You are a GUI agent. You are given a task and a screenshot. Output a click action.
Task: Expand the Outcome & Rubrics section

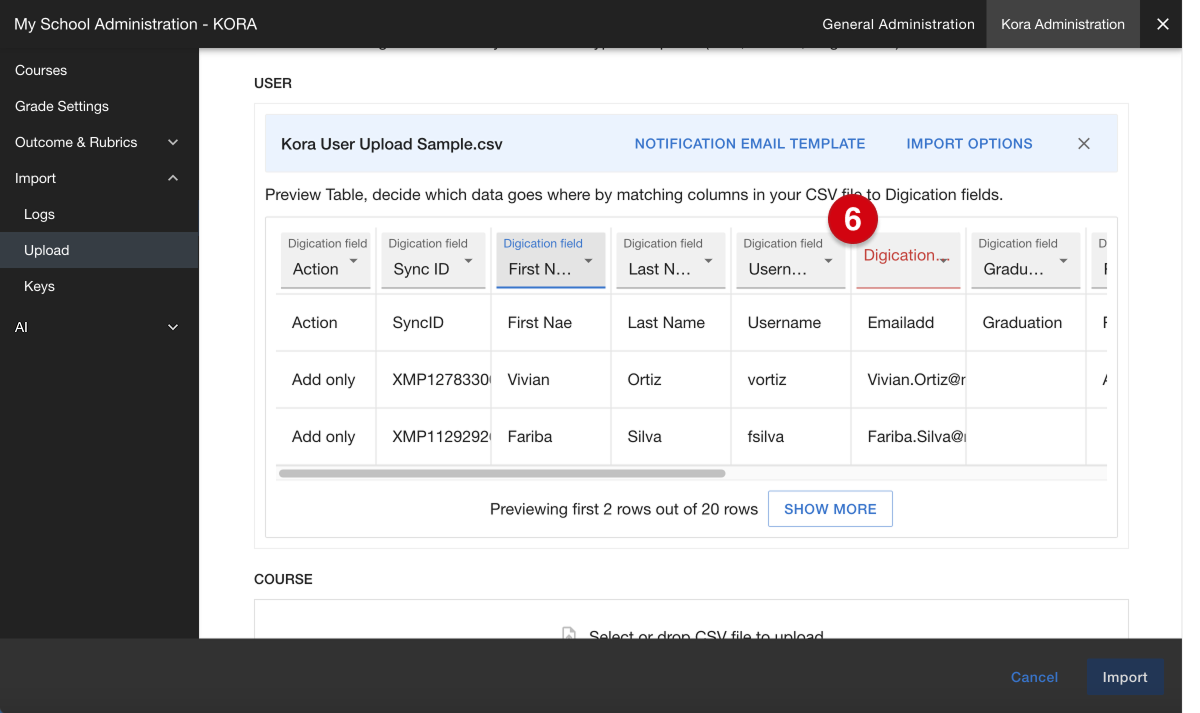click(x=99, y=142)
